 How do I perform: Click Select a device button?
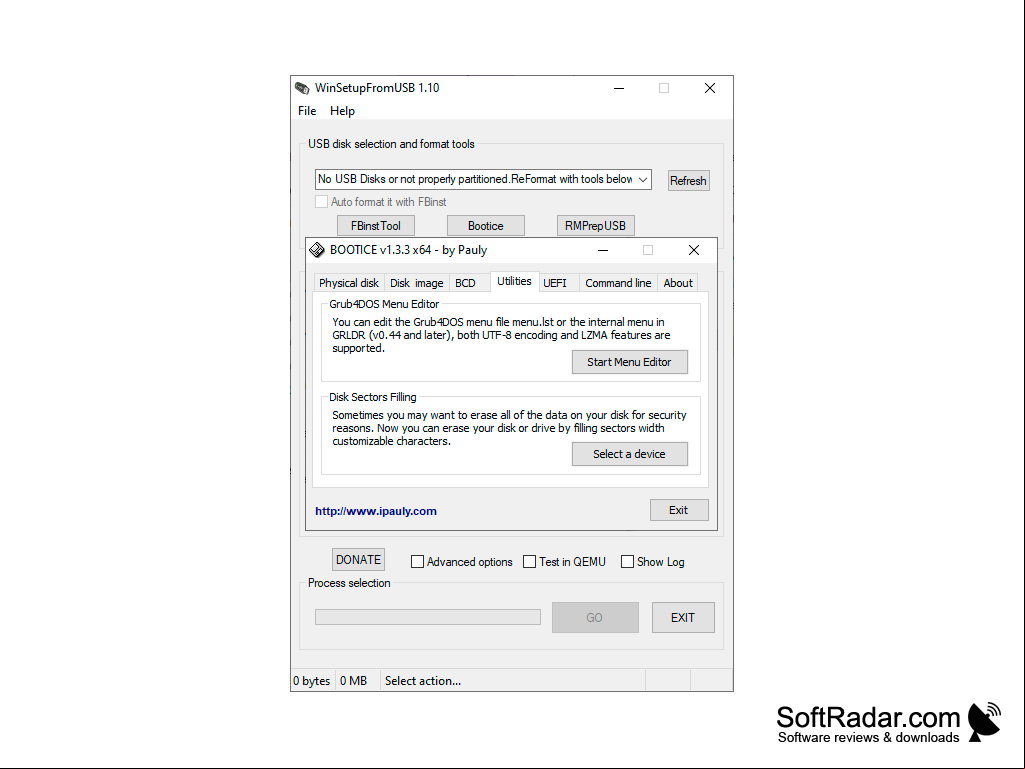coord(630,454)
